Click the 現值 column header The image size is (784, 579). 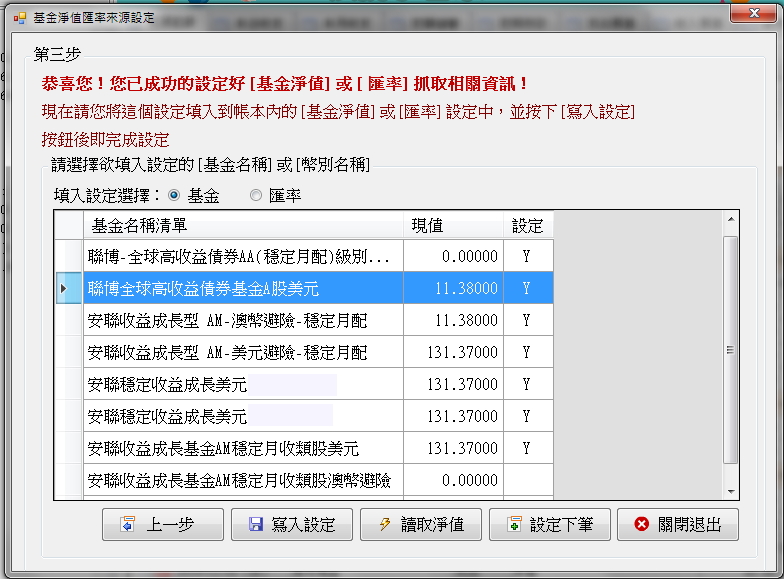coord(453,226)
